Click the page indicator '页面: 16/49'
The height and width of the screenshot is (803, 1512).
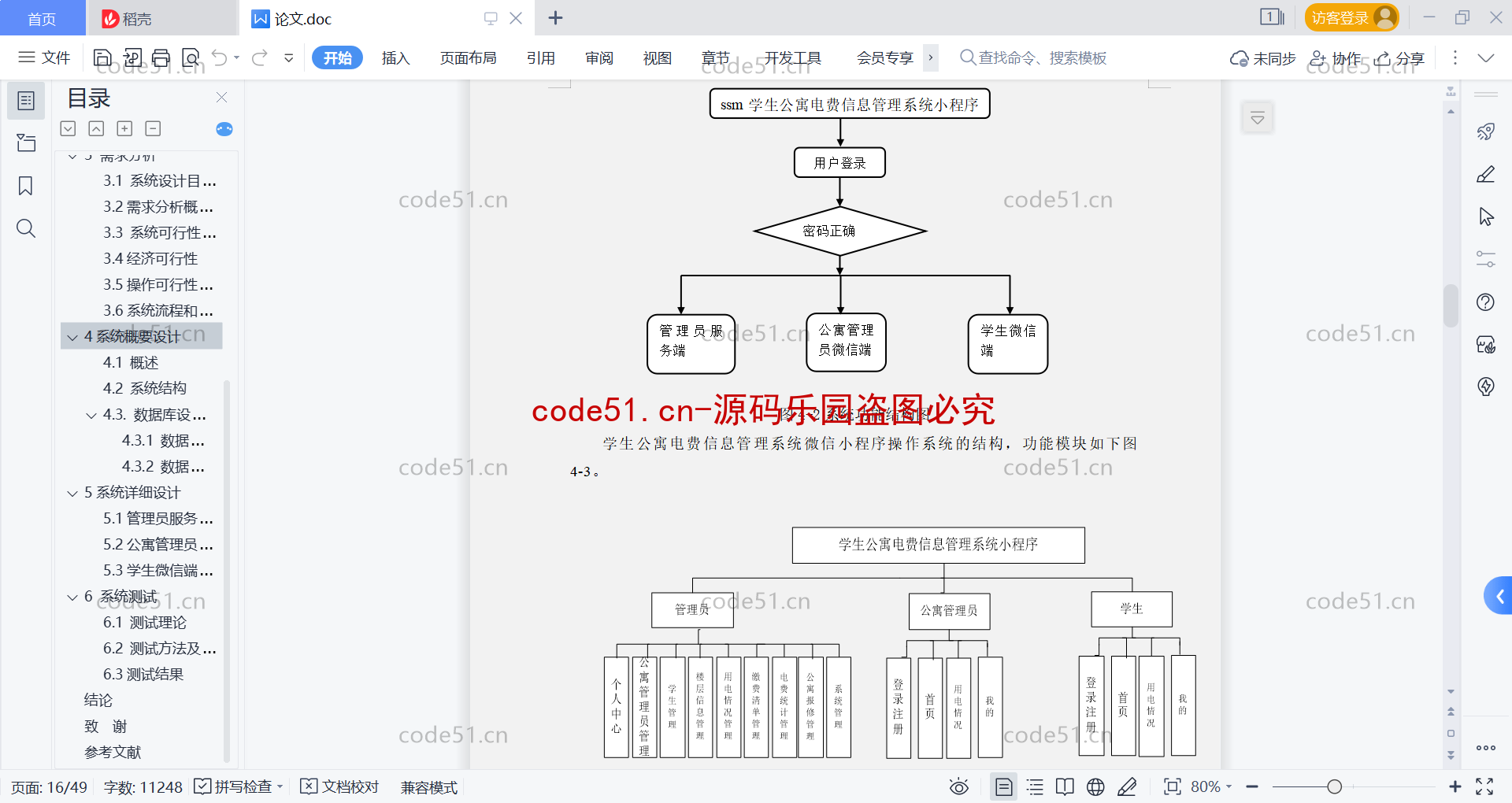(x=49, y=786)
